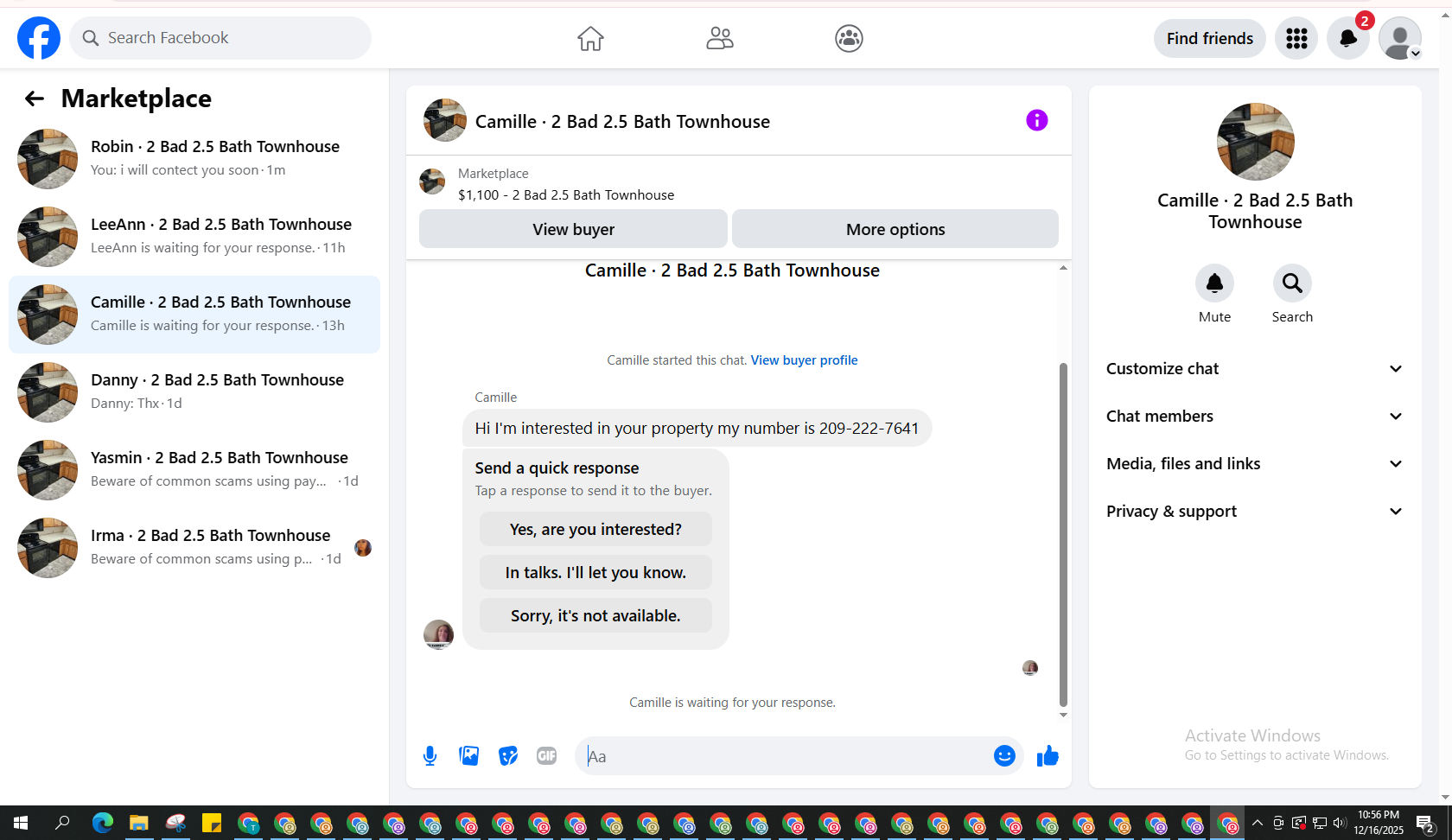Show hidden system tray icons
This screenshot has width=1452, height=840.
pyautogui.click(x=1258, y=823)
